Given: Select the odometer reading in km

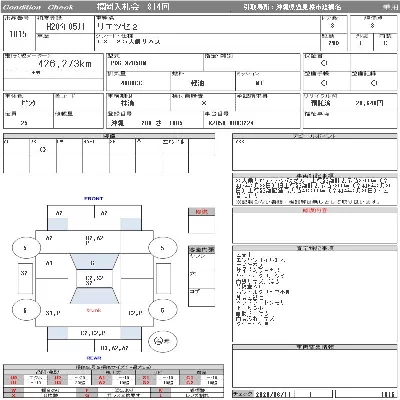Looking at the screenshot, I should pos(65,64).
